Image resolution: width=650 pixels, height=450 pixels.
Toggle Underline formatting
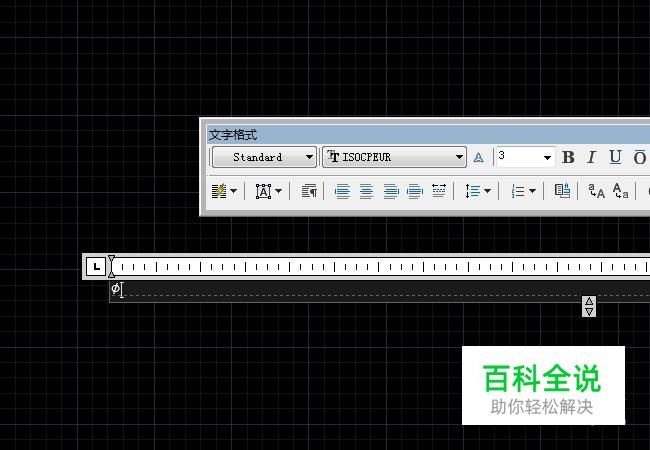[x=616, y=157]
